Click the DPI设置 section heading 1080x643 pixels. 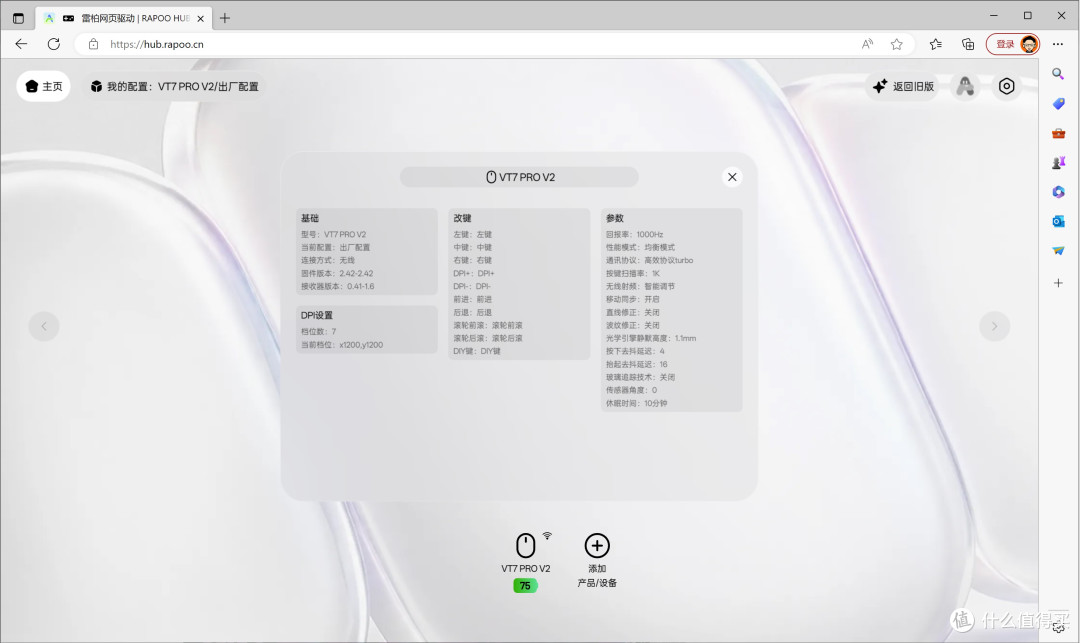coord(317,315)
